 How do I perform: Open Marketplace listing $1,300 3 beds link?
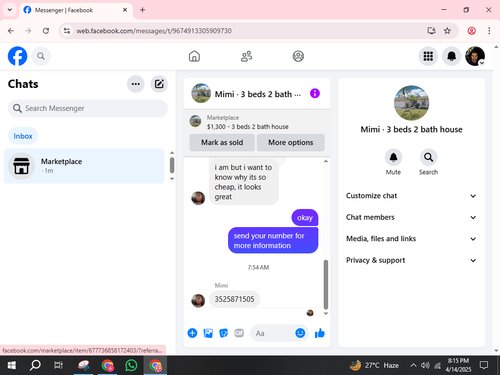pyautogui.click(x=247, y=127)
